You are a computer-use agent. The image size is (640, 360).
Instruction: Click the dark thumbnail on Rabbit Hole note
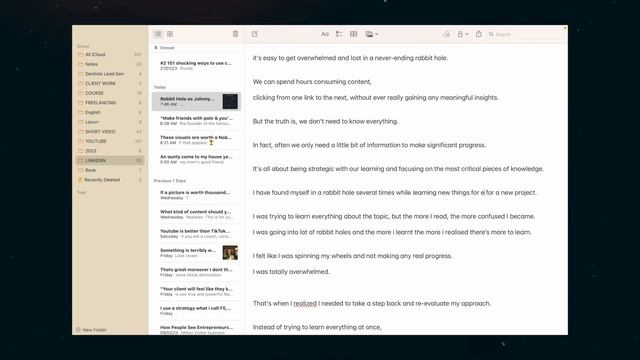(230, 101)
